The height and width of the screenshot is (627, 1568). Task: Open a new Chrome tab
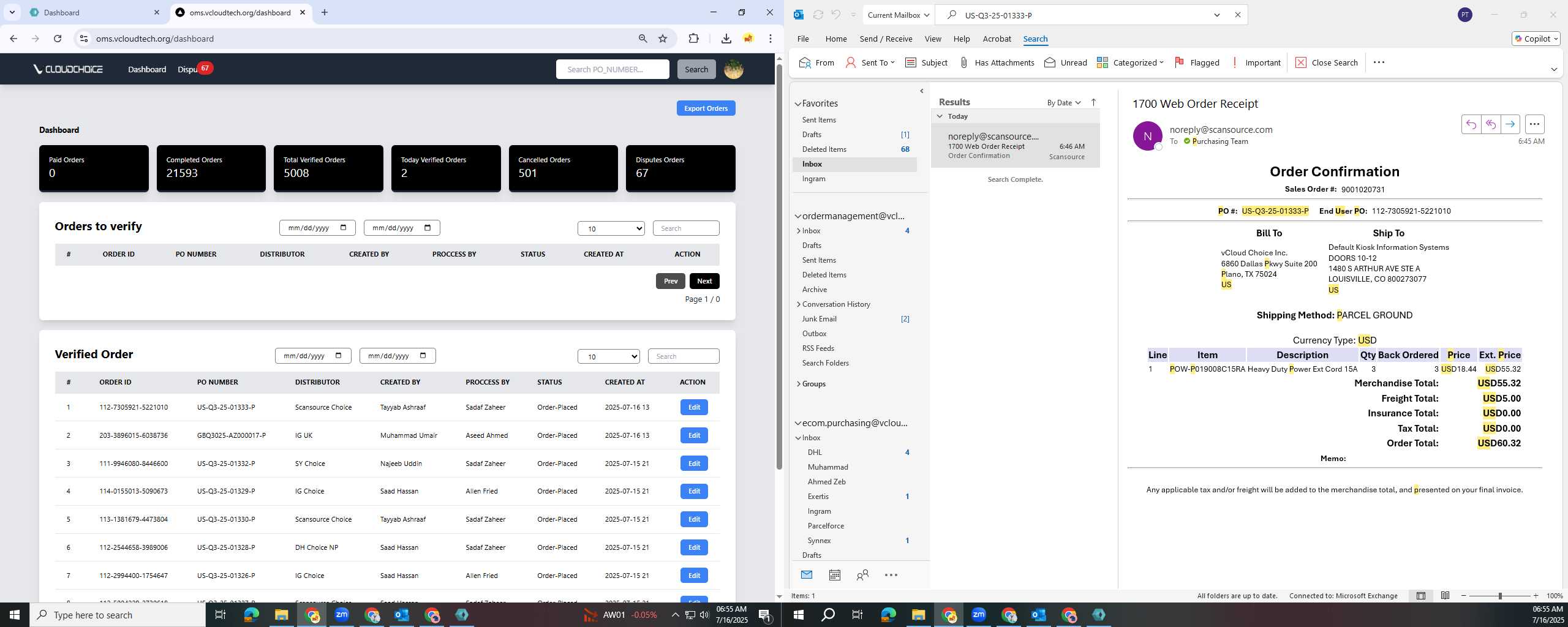(x=325, y=12)
